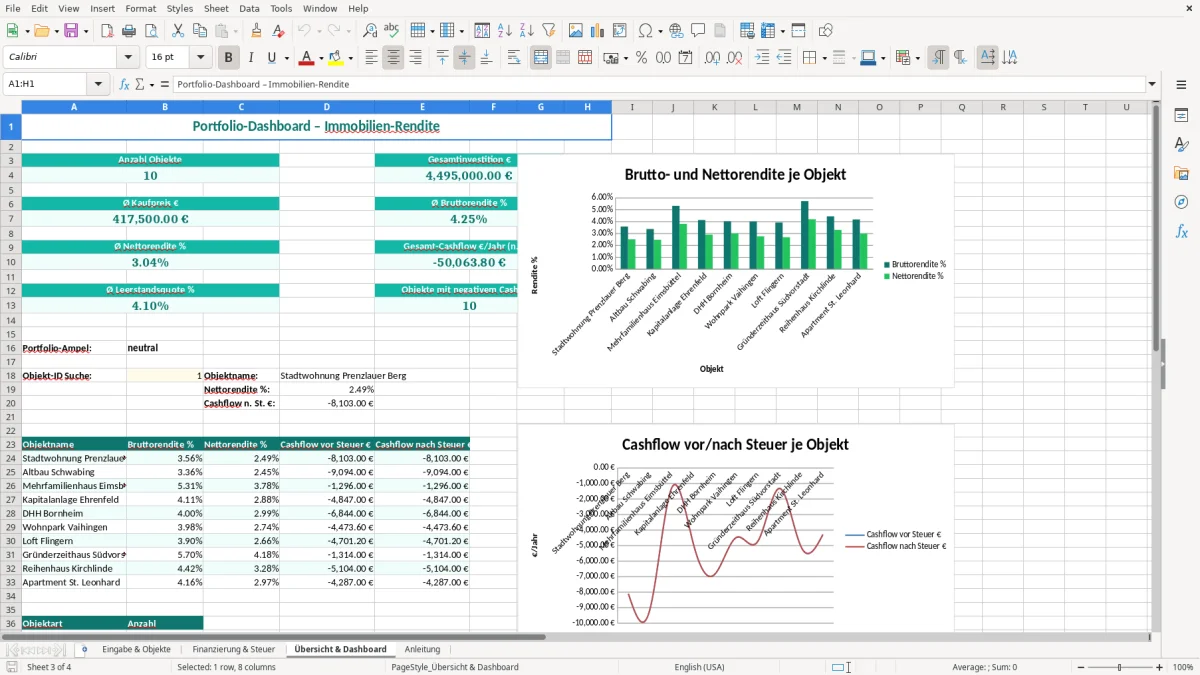The height and width of the screenshot is (675, 1200).
Task: Toggle Wrap Text
Action: click(x=514, y=58)
